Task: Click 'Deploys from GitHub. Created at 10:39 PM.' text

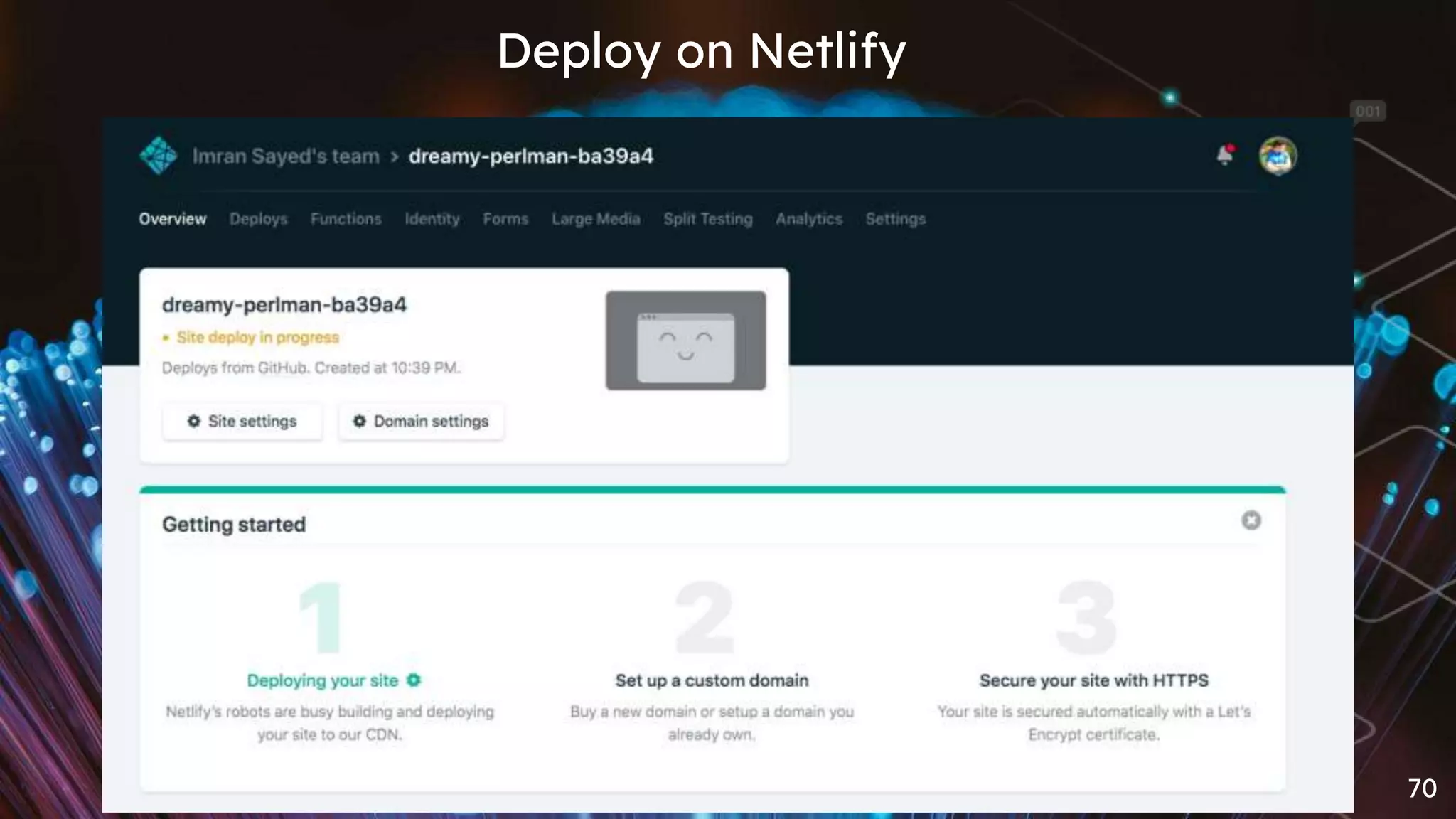Action: 311,368
